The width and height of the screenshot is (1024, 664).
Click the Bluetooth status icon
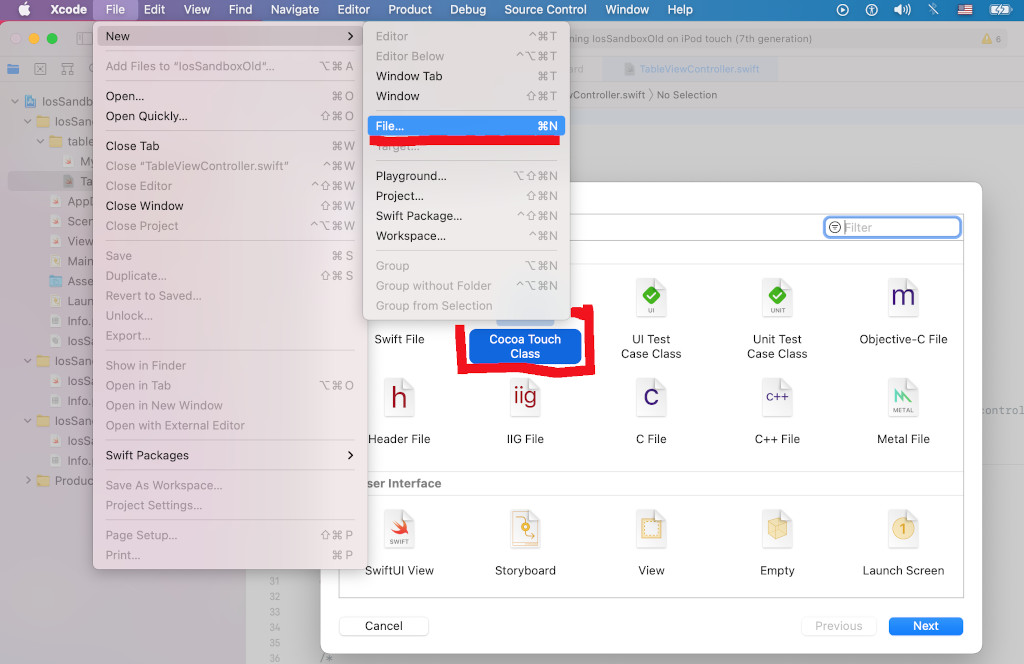pos(933,9)
